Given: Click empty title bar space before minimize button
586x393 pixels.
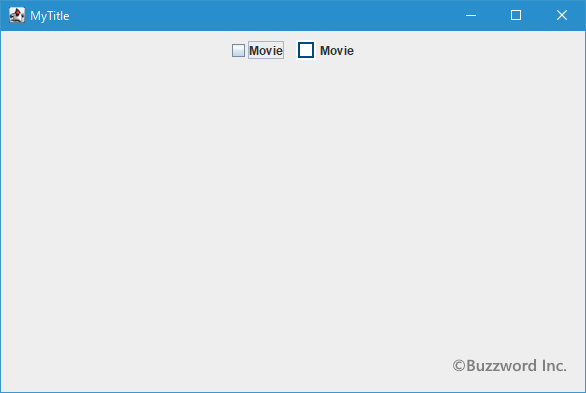Looking at the screenshot, I should (x=262, y=15).
